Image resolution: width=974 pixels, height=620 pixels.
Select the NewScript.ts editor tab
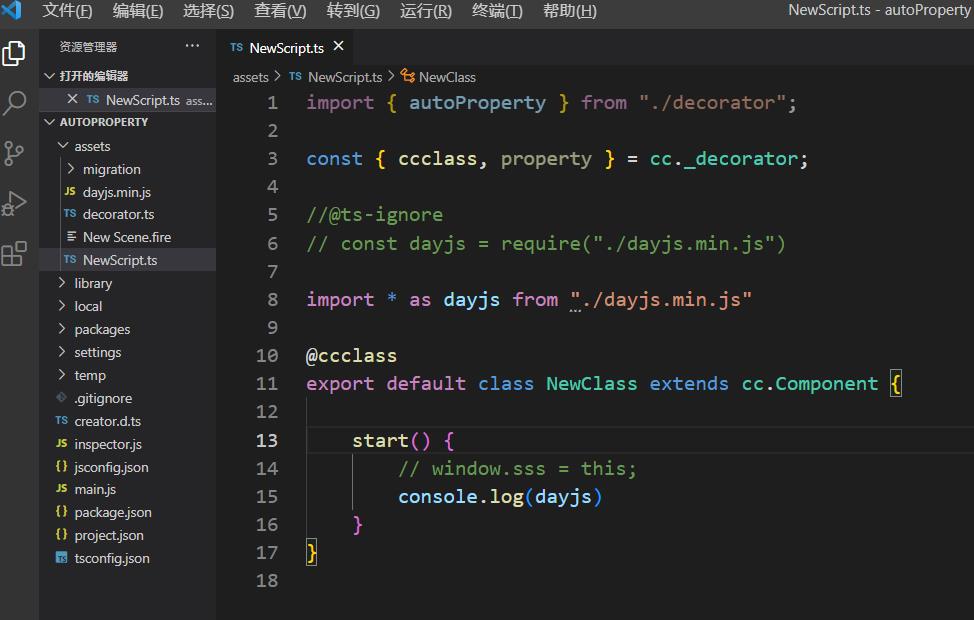(x=286, y=48)
